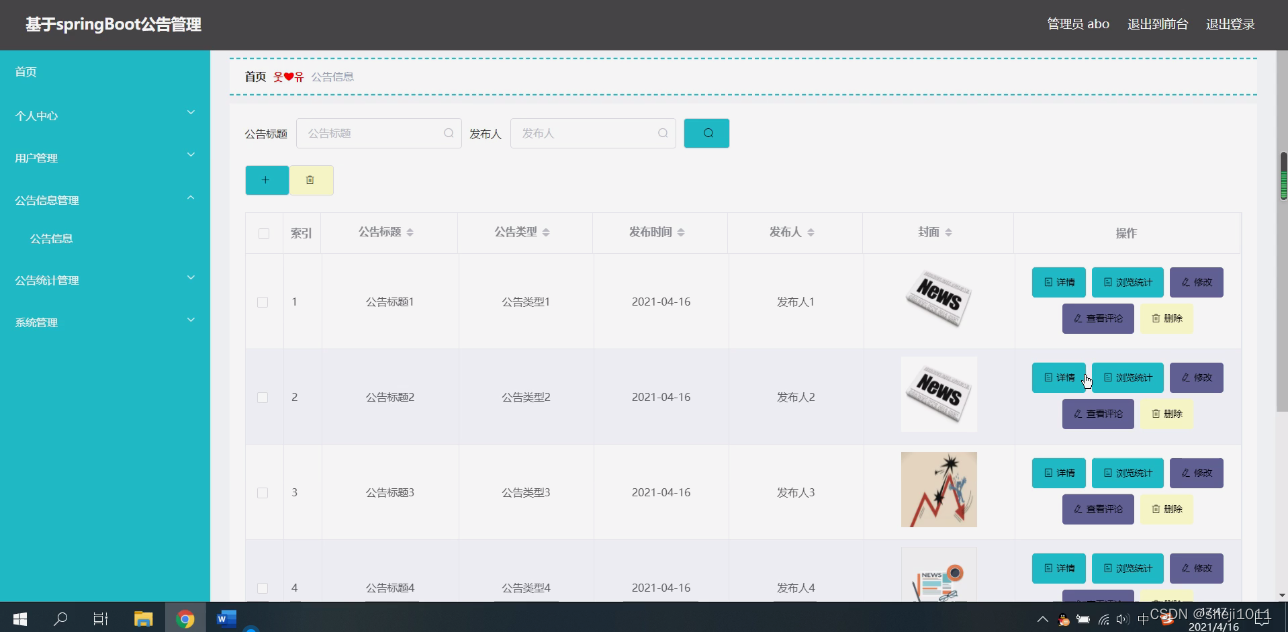Check the checkbox for 公告标题3 row

(x=262, y=492)
